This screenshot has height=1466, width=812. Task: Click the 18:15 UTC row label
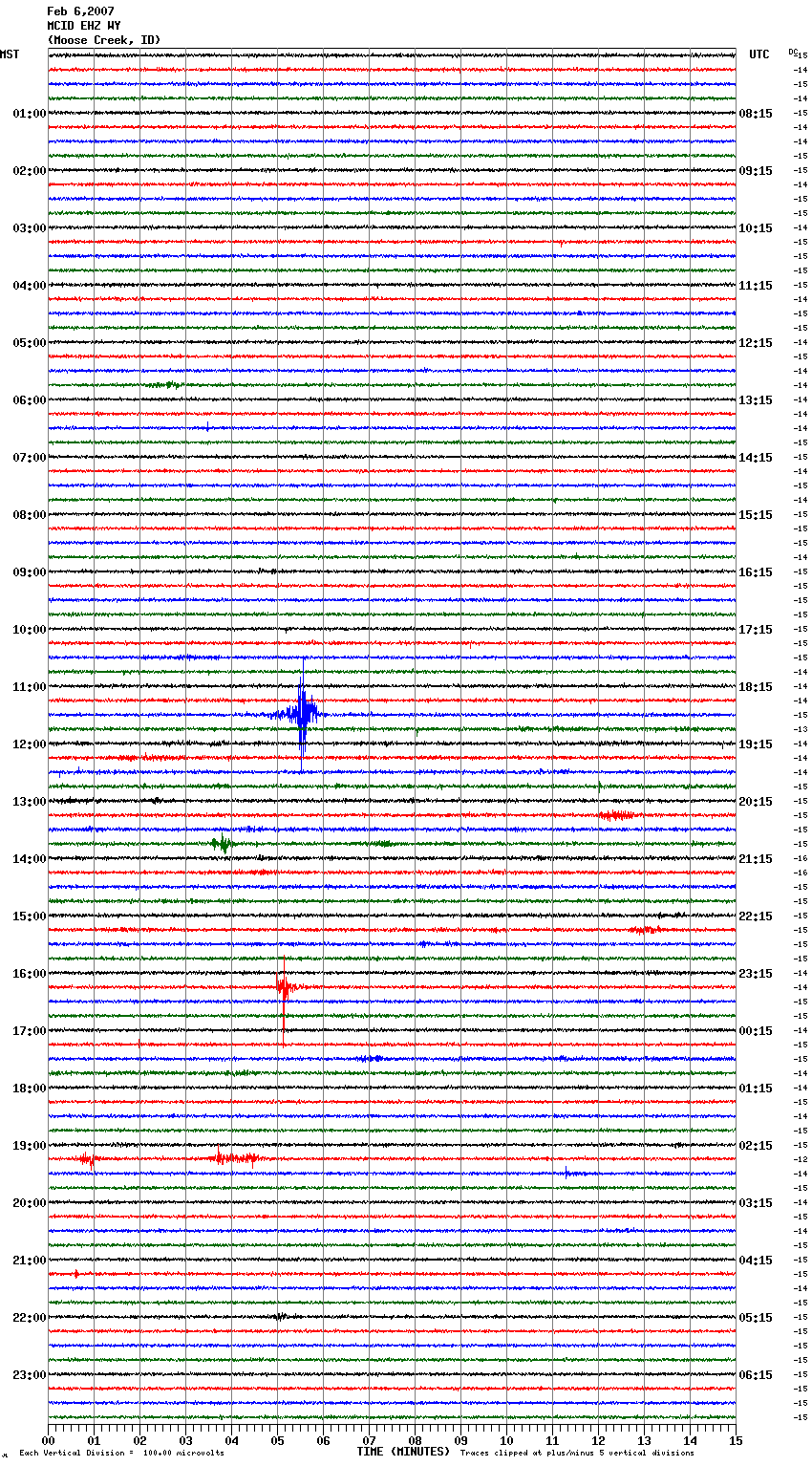tap(756, 687)
